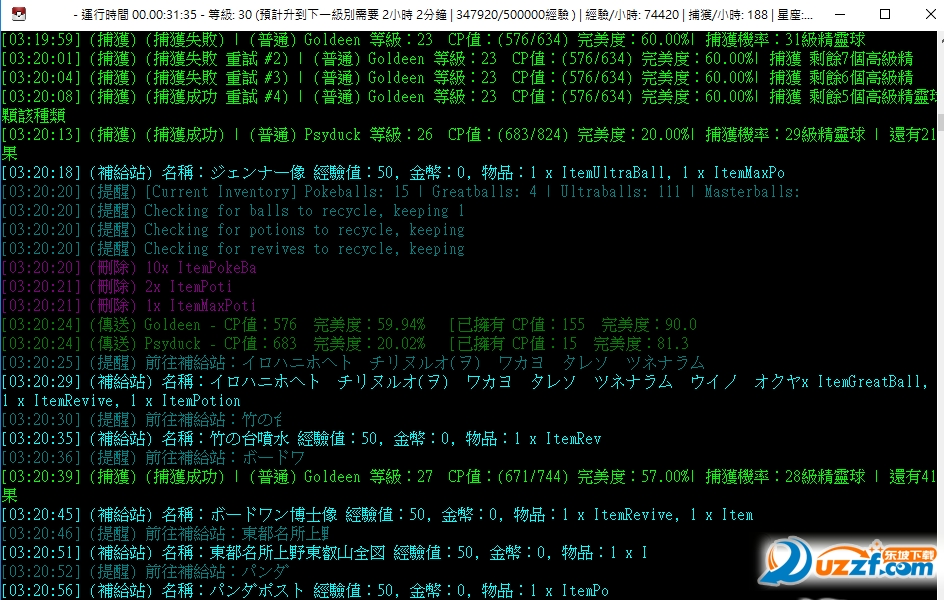
Task: Select the [03:20:30] 前往補給站:竹の reminder line
Action: tap(141, 420)
